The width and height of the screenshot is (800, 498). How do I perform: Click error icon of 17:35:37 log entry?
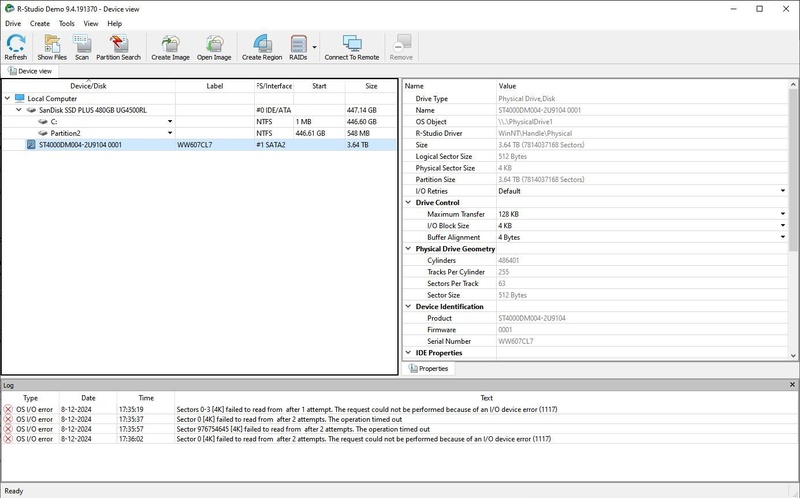point(8,419)
